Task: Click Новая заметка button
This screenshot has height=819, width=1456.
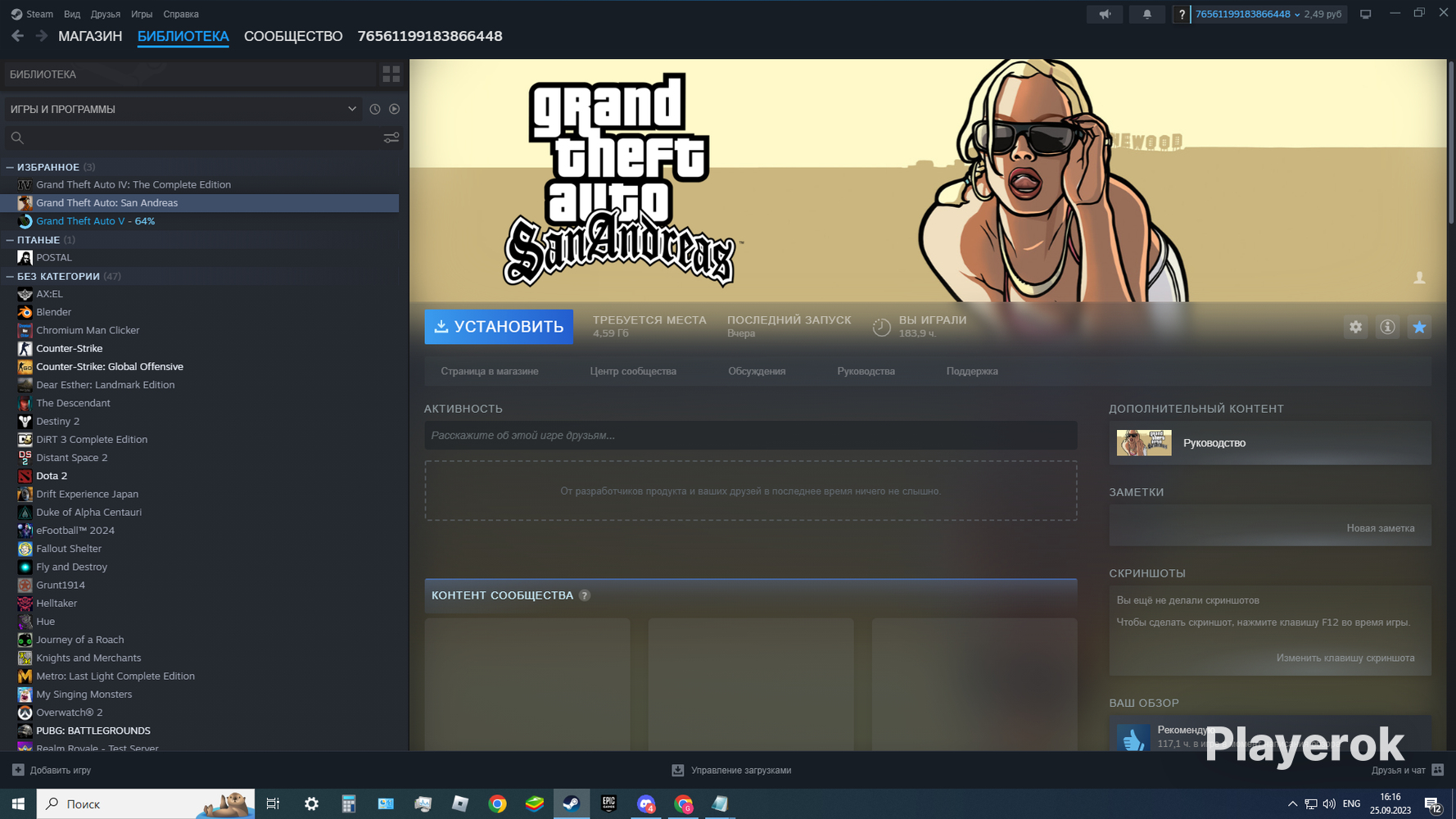Action: coord(1381,528)
